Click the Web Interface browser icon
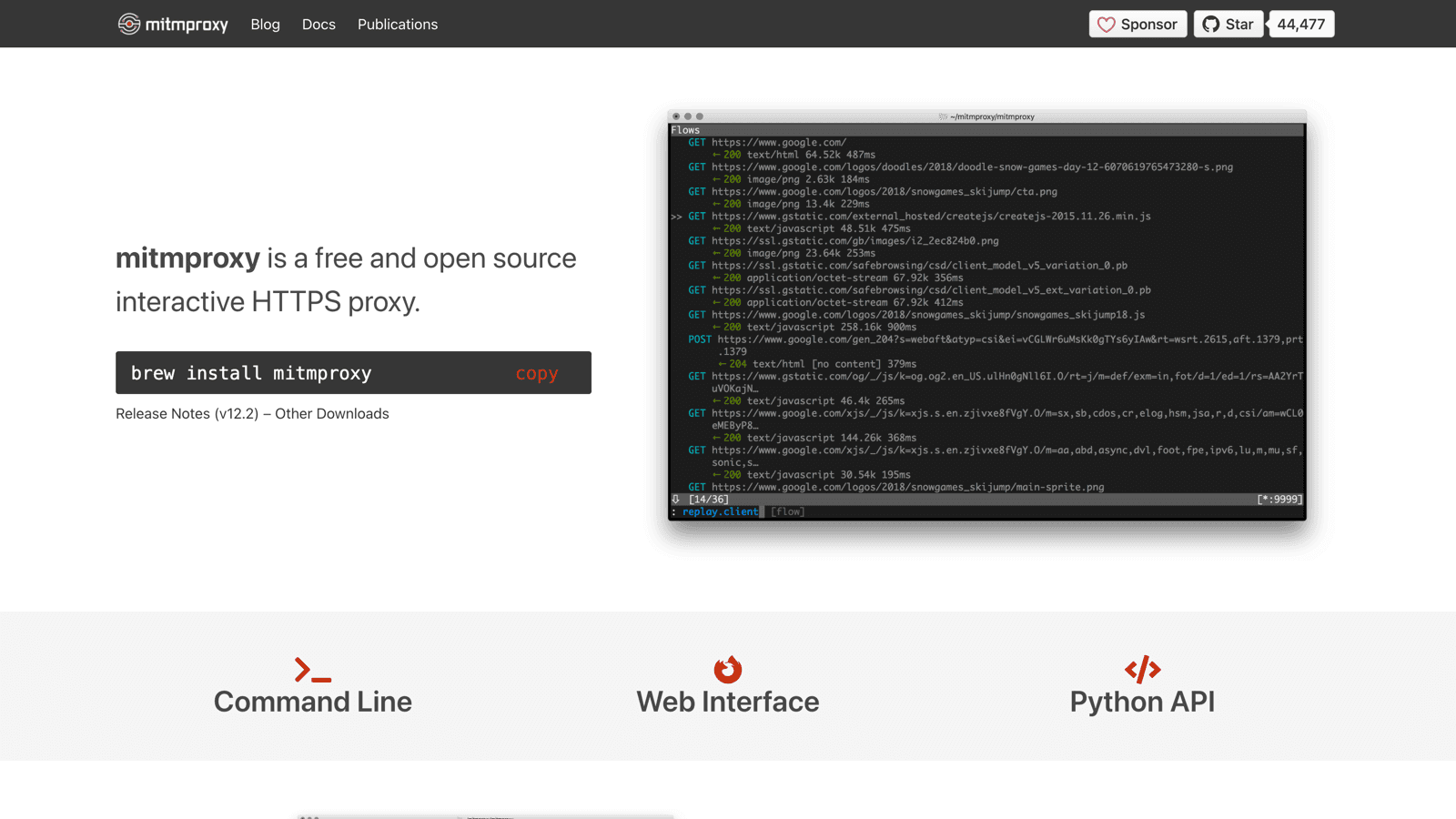 (728, 669)
